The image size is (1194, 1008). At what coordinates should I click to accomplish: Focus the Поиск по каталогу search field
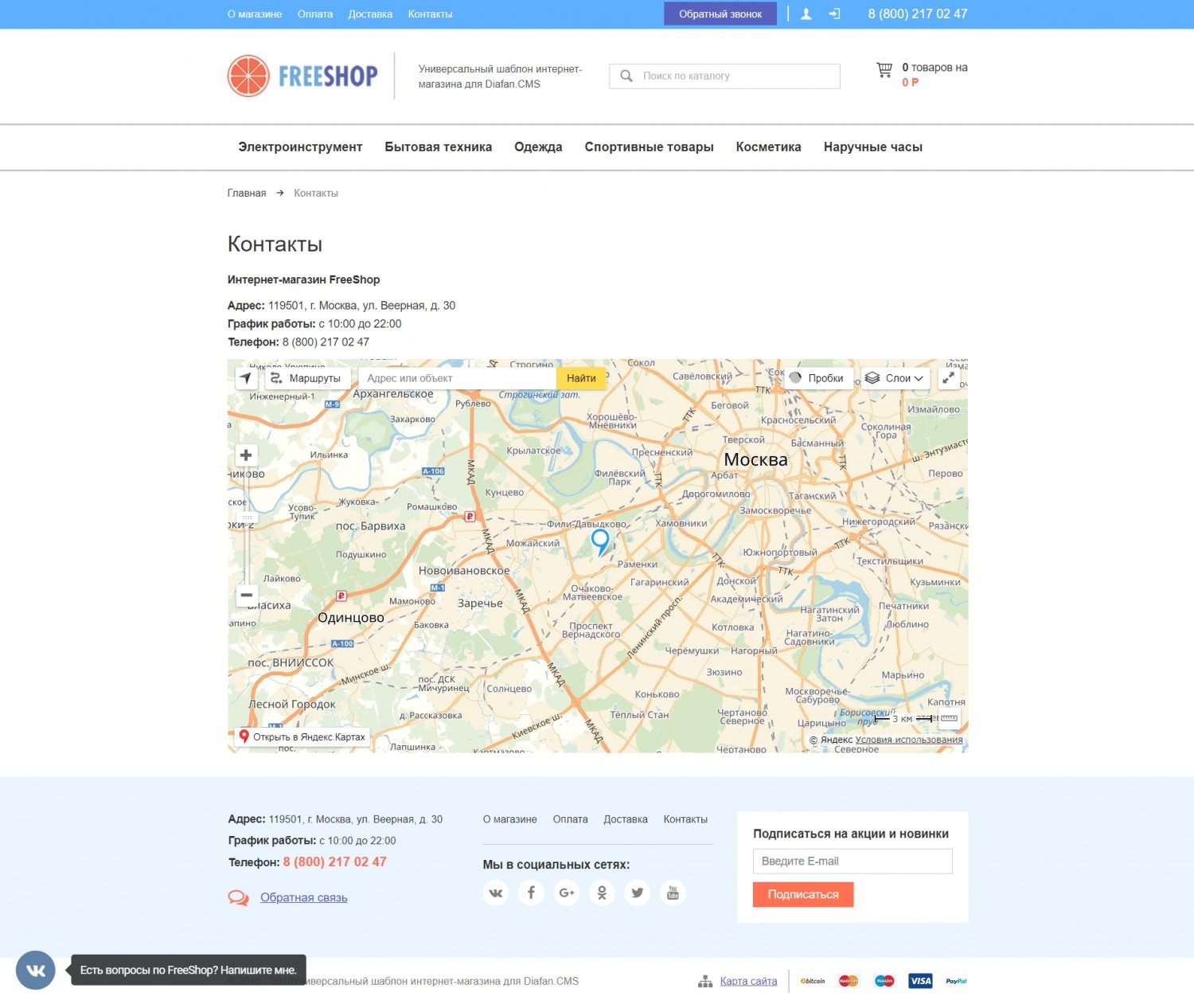[x=724, y=76]
